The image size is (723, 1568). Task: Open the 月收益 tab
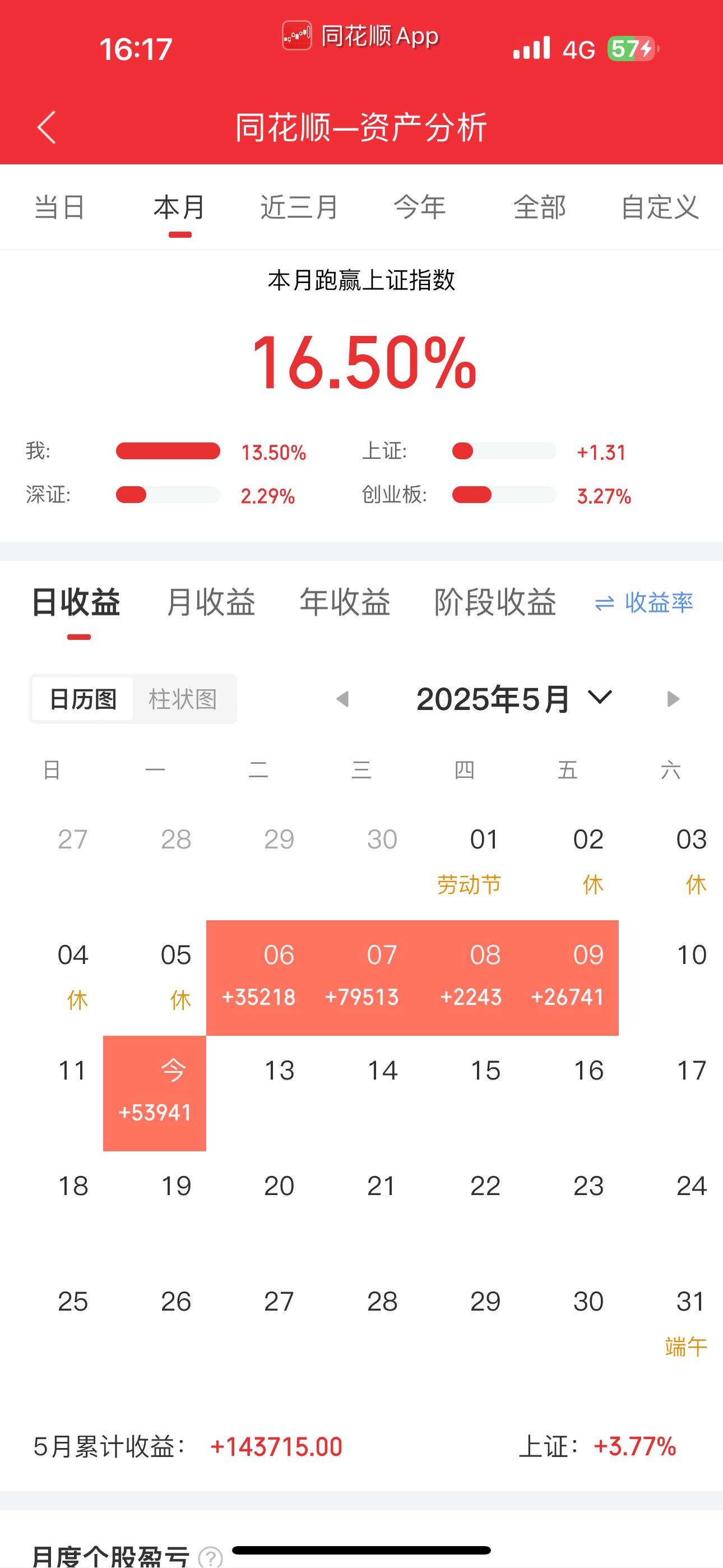pyautogui.click(x=211, y=603)
